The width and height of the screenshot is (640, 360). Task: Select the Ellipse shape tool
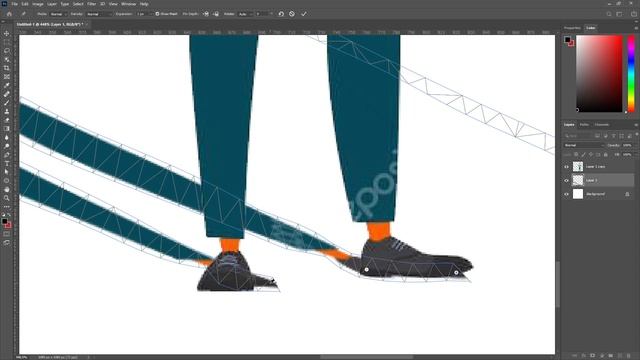(x=7, y=180)
